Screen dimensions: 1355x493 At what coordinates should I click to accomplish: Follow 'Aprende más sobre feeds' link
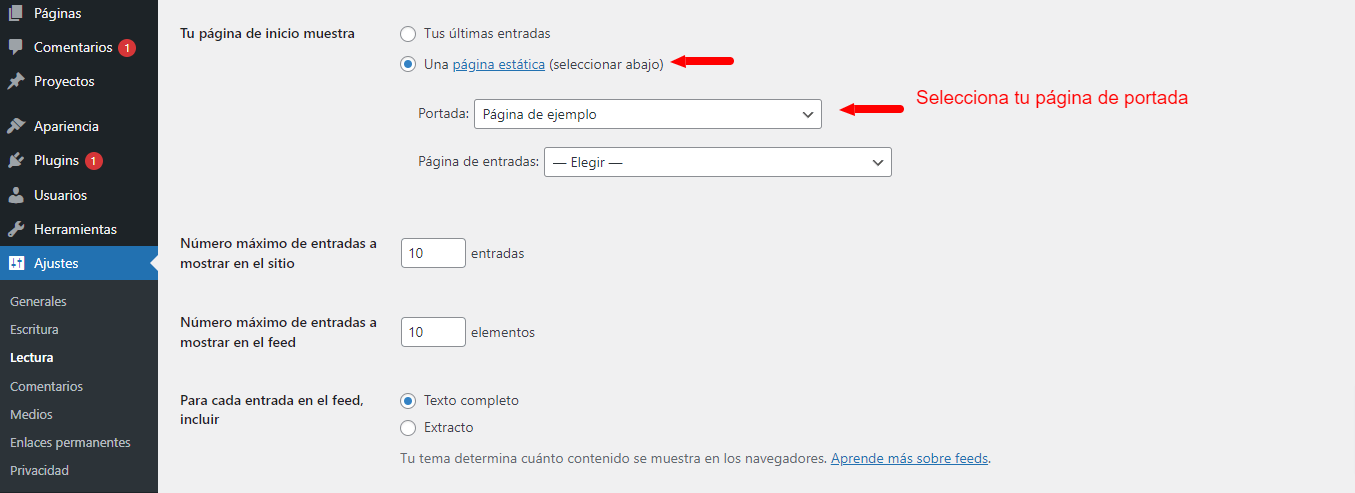coord(909,459)
